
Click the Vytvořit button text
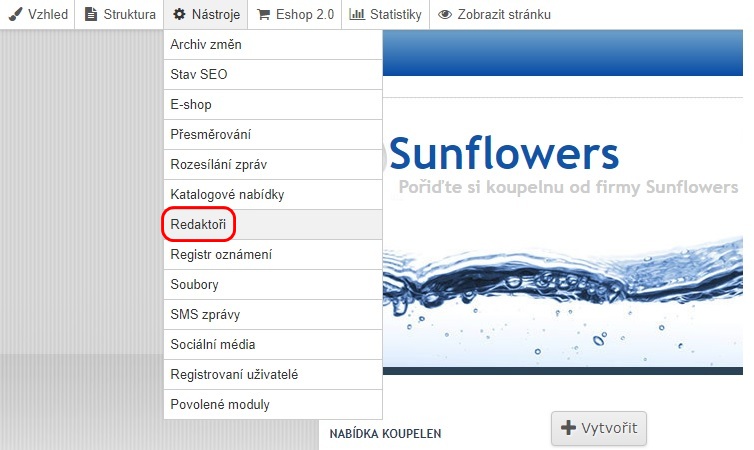609,428
